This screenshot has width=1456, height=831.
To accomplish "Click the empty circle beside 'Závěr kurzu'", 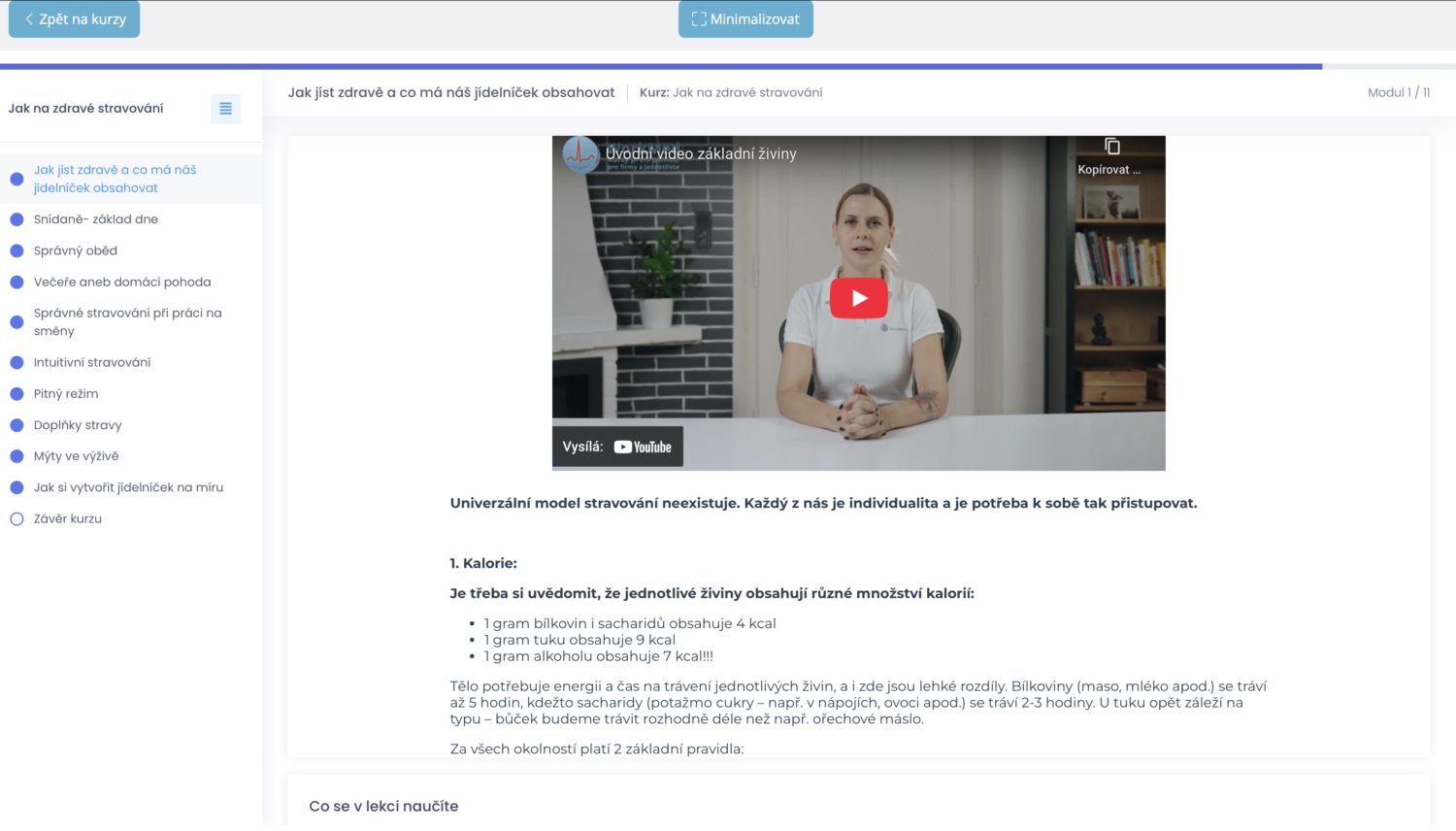I will (17, 519).
